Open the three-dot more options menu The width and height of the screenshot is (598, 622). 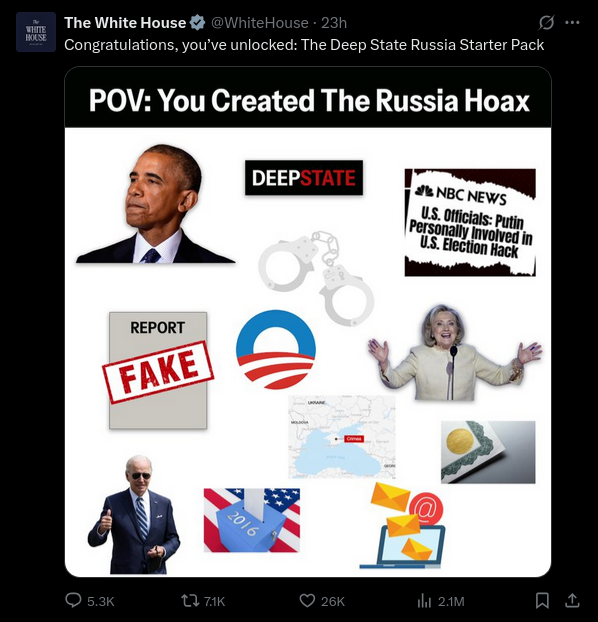(x=572, y=23)
